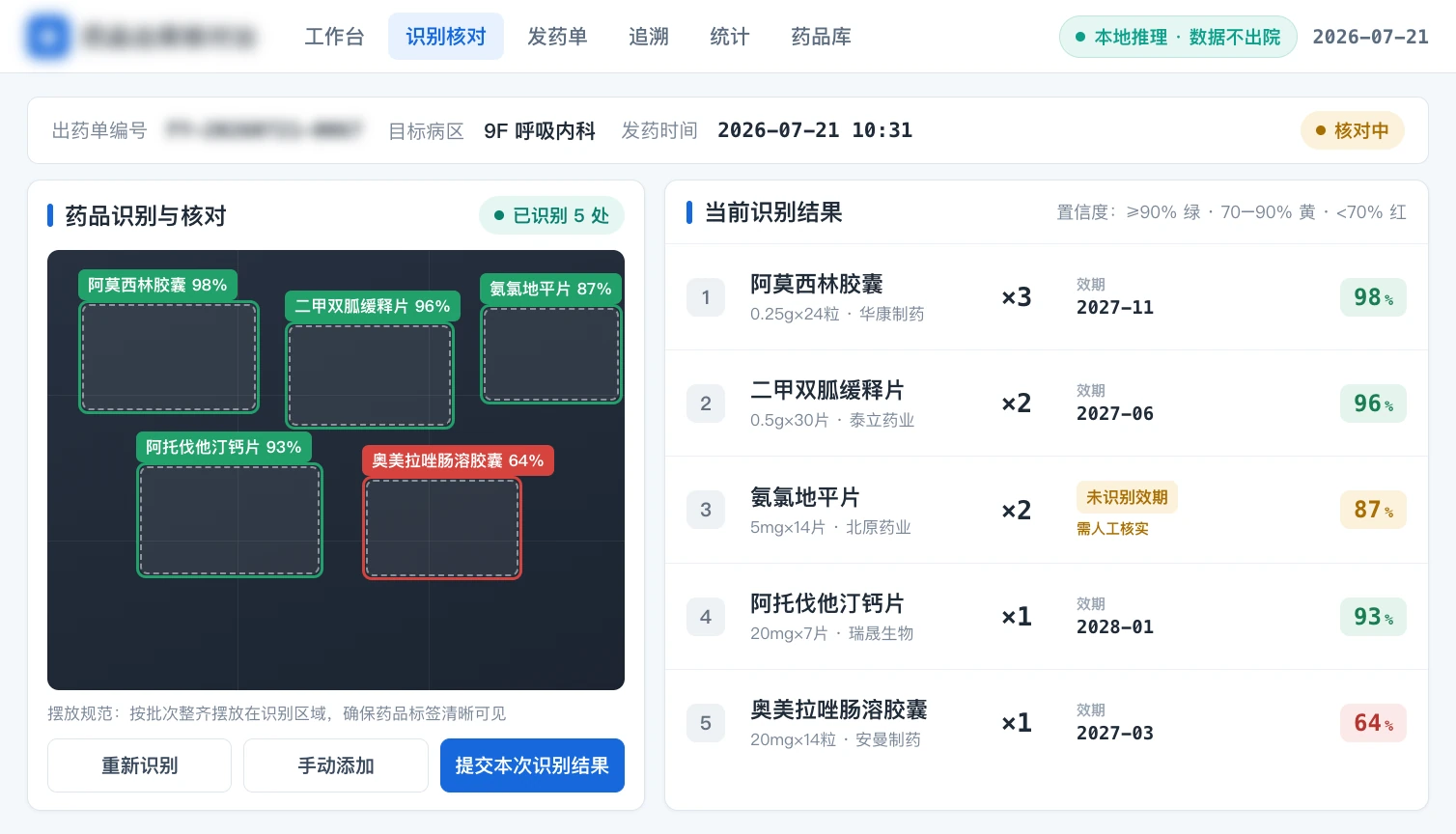Viewport: 1456px width, 834px height.
Task: Submit with 提交本次识别结果 button
Action: (x=532, y=765)
